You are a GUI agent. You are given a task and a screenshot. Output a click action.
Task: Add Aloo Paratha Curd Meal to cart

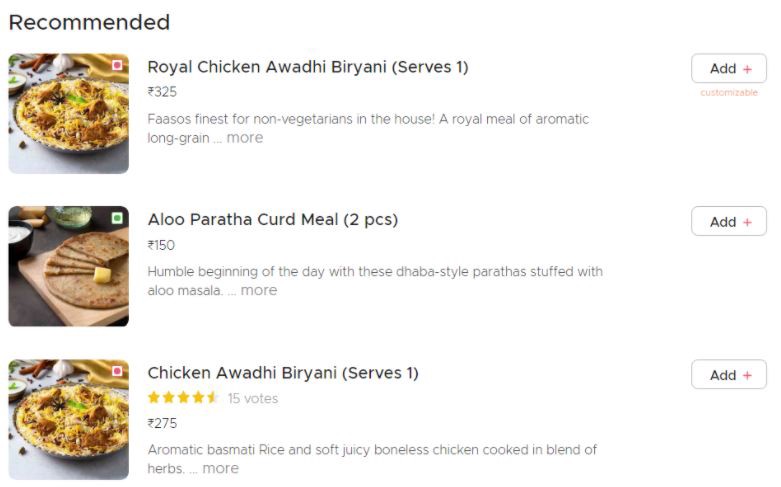pyautogui.click(x=728, y=222)
